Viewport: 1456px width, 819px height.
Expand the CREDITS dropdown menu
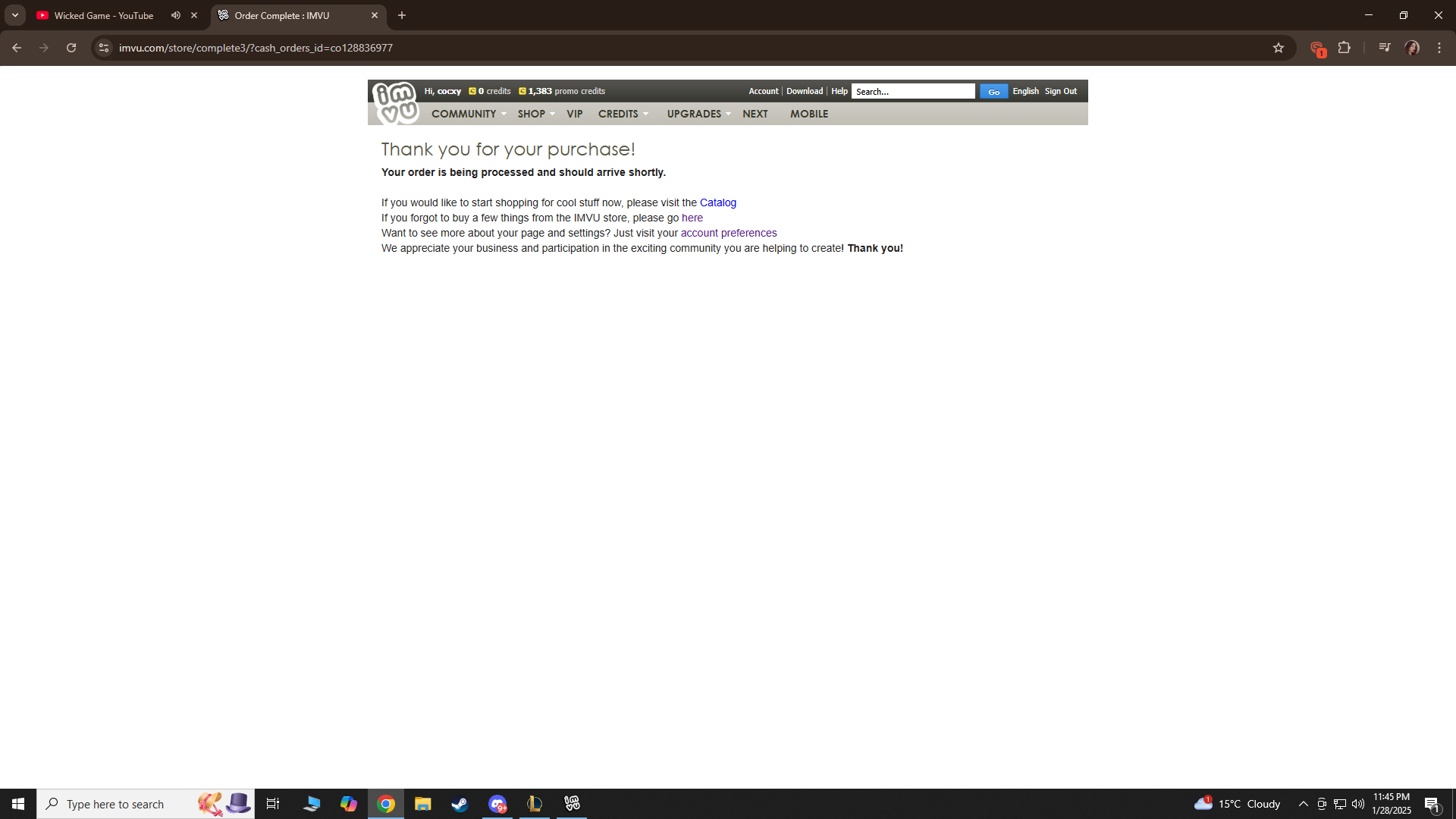(x=623, y=114)
